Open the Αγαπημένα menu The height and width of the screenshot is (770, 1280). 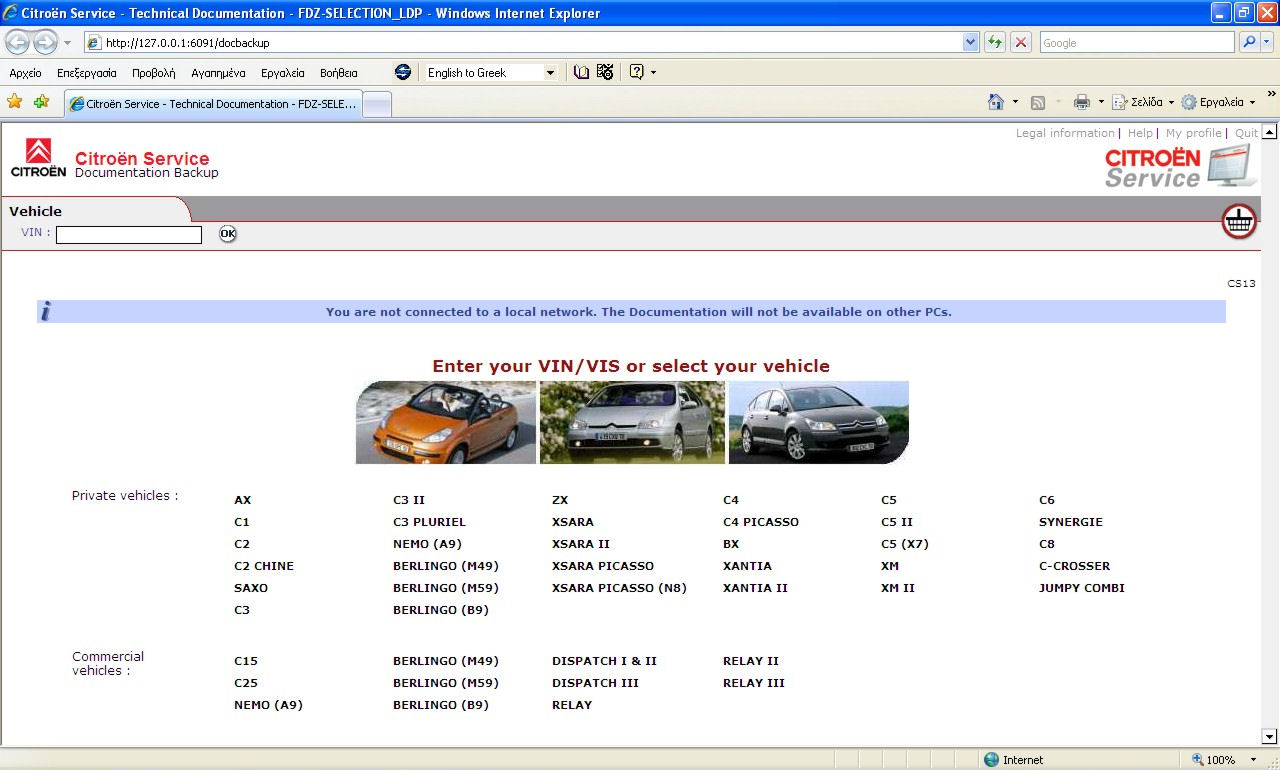pyautogui.click(x=218, y=73)
